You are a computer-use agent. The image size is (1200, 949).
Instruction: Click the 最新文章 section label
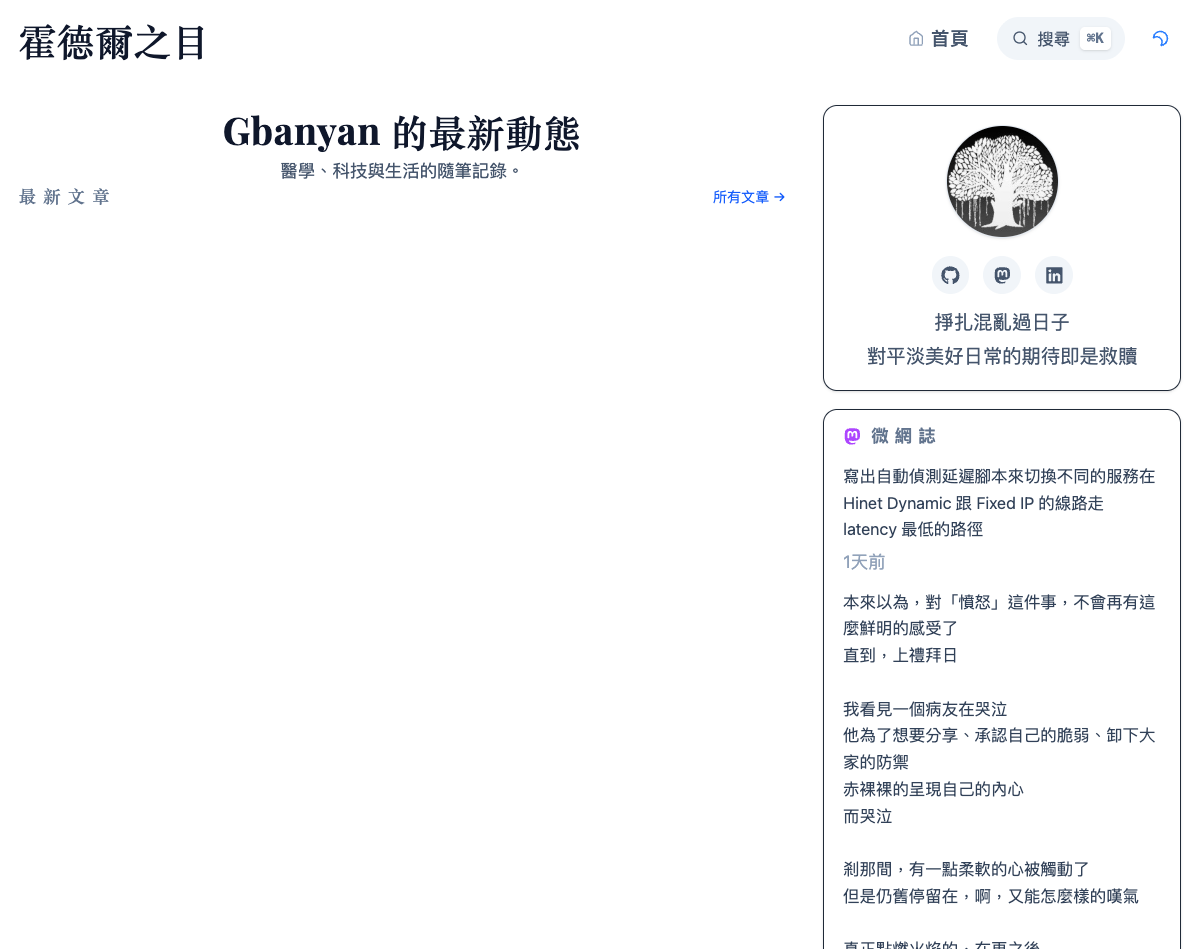64,197
